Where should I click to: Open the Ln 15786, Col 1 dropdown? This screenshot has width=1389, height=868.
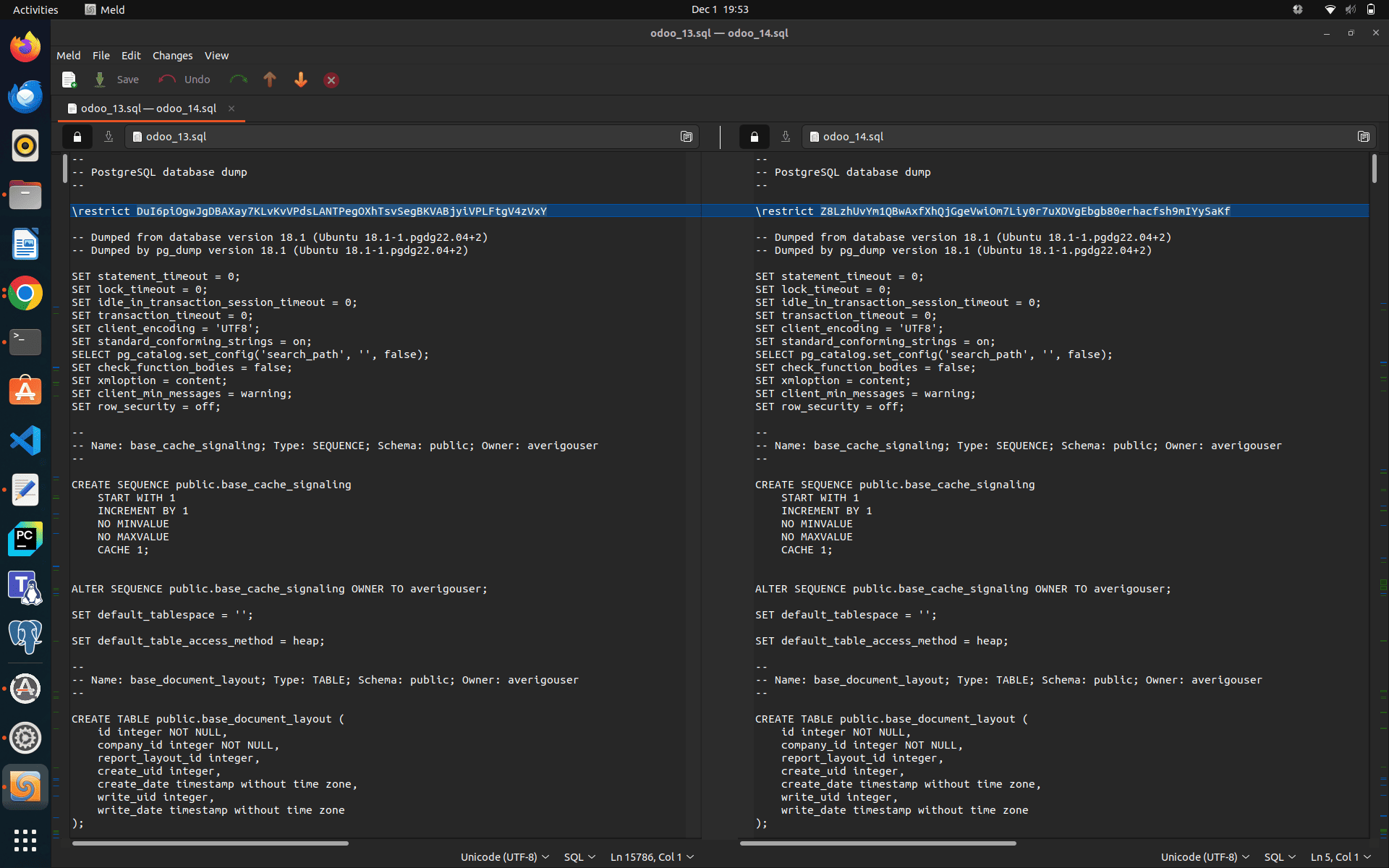(x=651, y=856)
